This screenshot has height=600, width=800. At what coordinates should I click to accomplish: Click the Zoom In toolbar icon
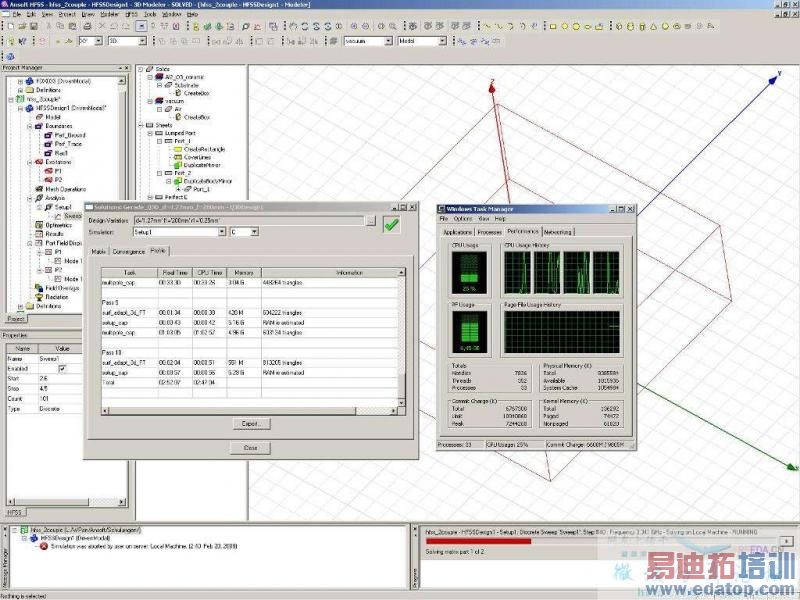[x=354, y=26]
